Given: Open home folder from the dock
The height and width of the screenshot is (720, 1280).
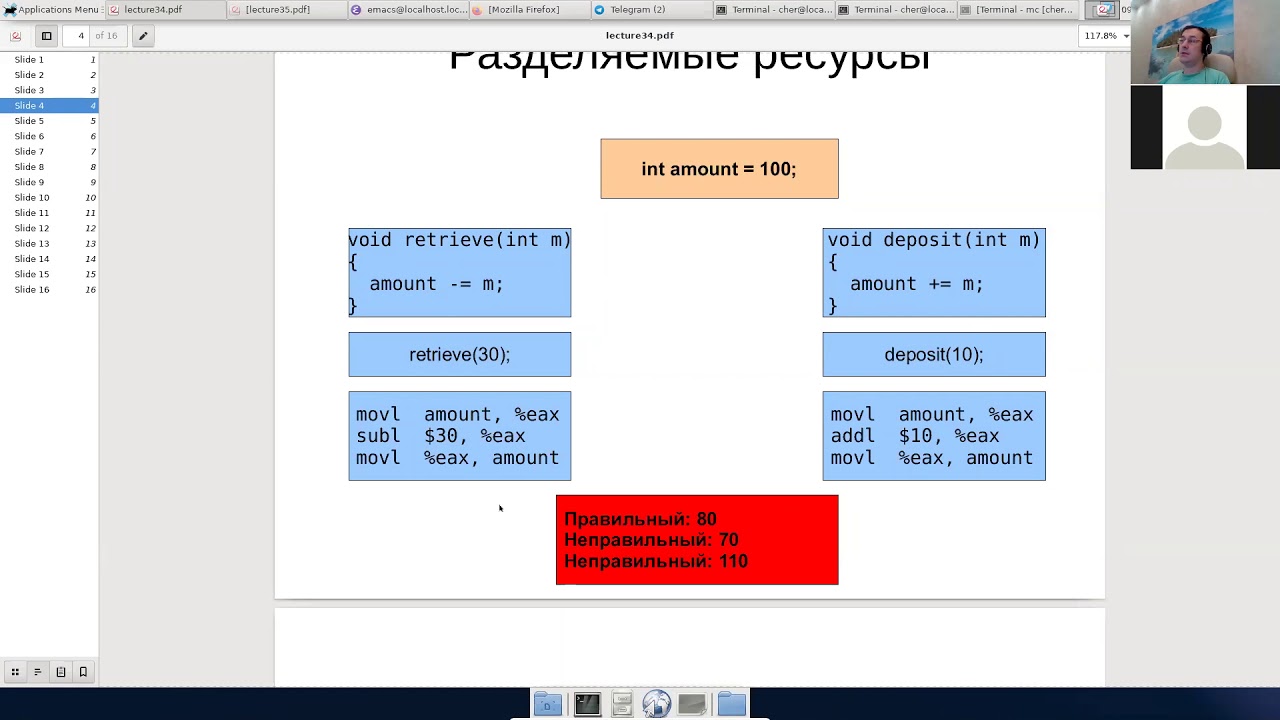Looking at the screenshot, I should point(548,704).
